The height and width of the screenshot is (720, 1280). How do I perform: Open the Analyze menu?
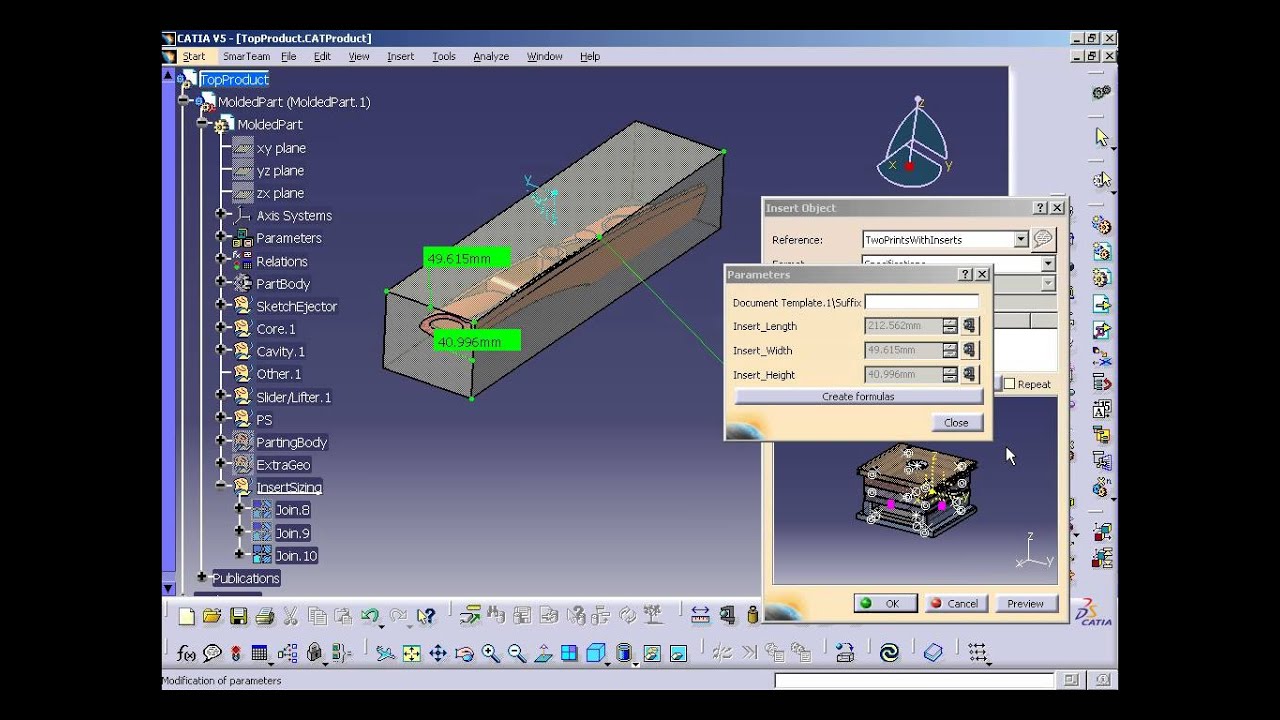coord(491,57)
